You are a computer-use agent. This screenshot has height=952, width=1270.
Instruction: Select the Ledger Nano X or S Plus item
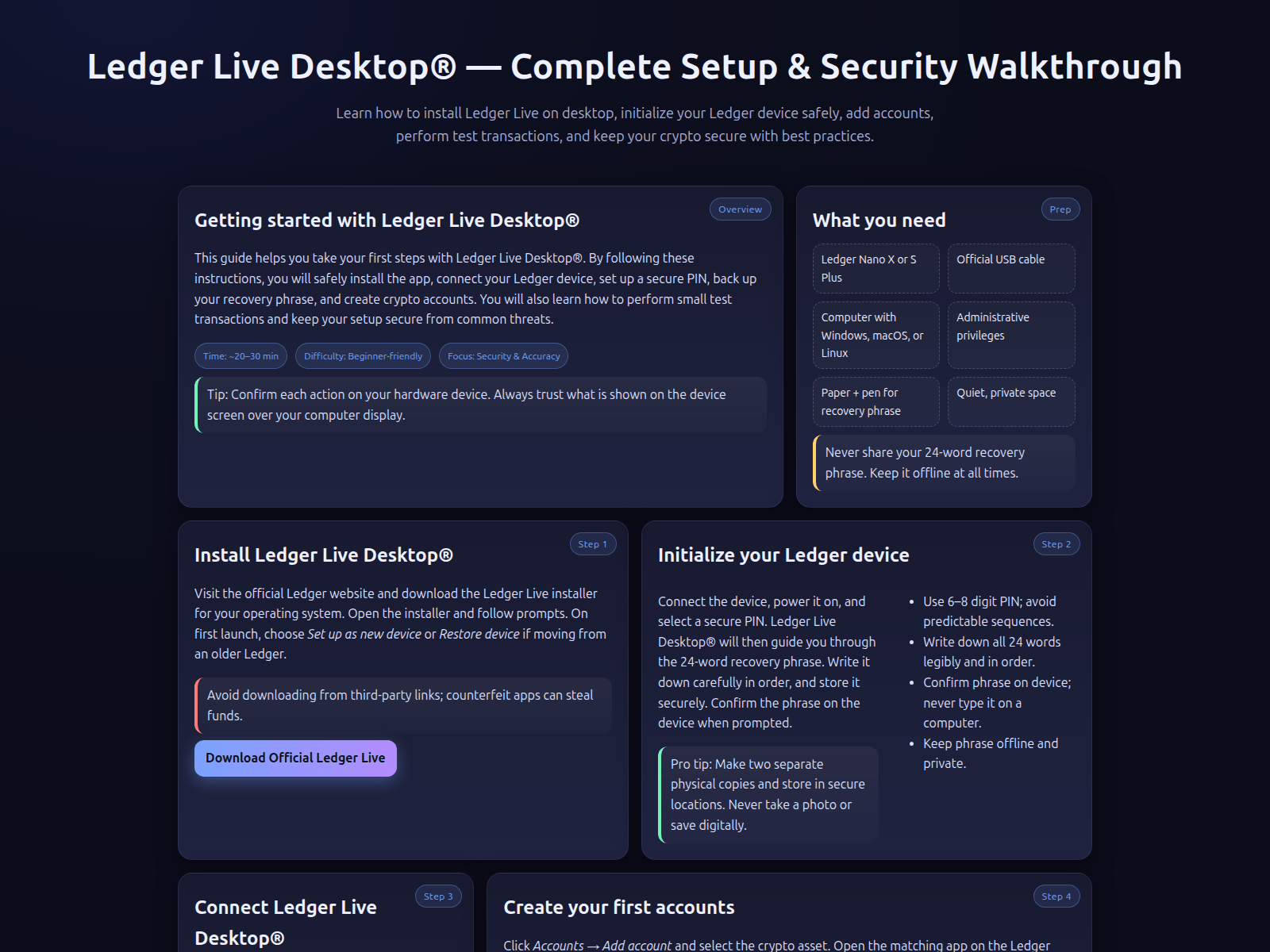(876, 268)
